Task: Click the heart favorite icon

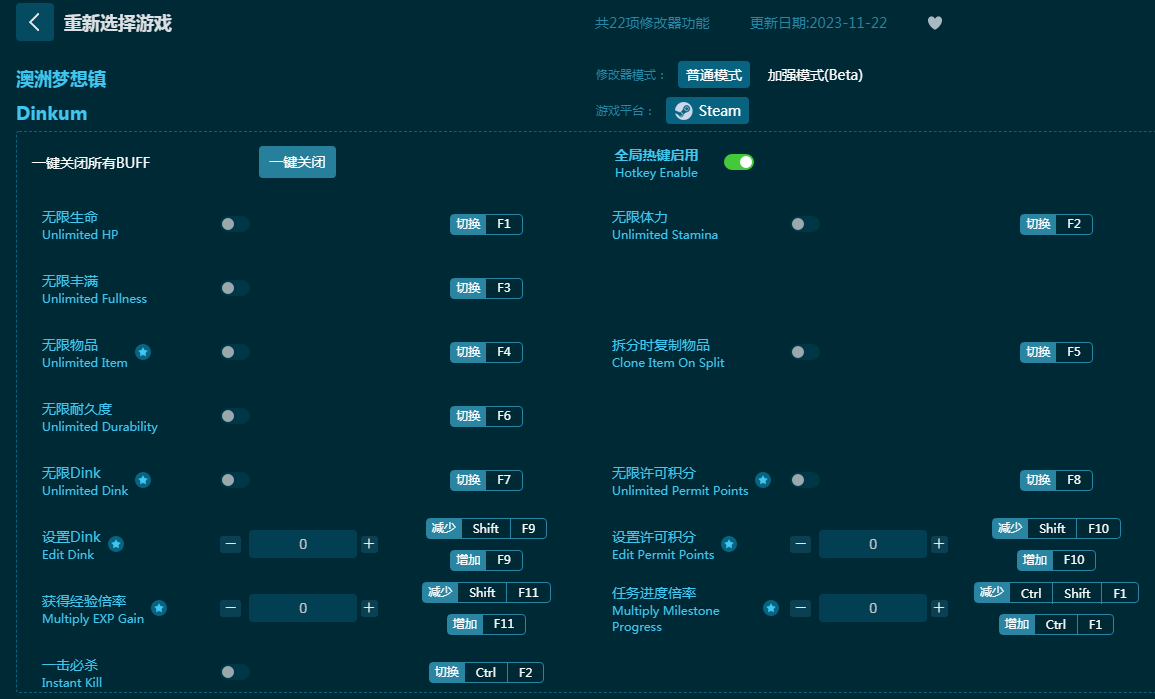Action: [x=935, y=23]
